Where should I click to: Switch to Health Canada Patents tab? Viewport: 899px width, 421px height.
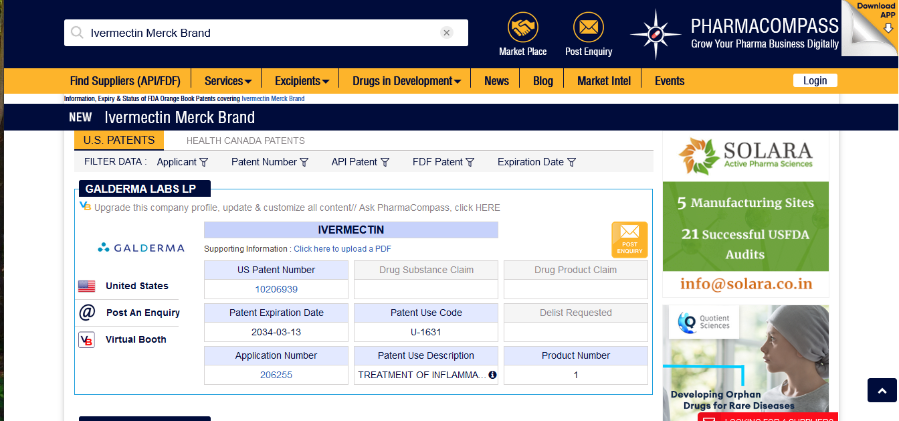click(x=245, y=141)
